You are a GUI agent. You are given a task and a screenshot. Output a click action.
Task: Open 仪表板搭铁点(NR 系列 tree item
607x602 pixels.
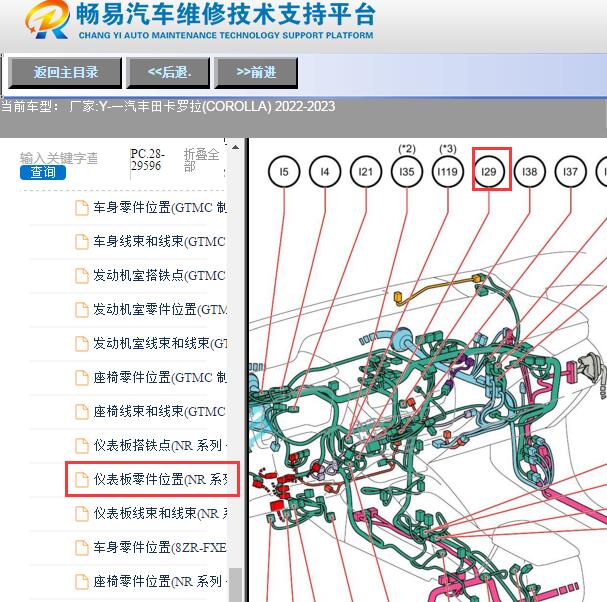coord(160,446)
